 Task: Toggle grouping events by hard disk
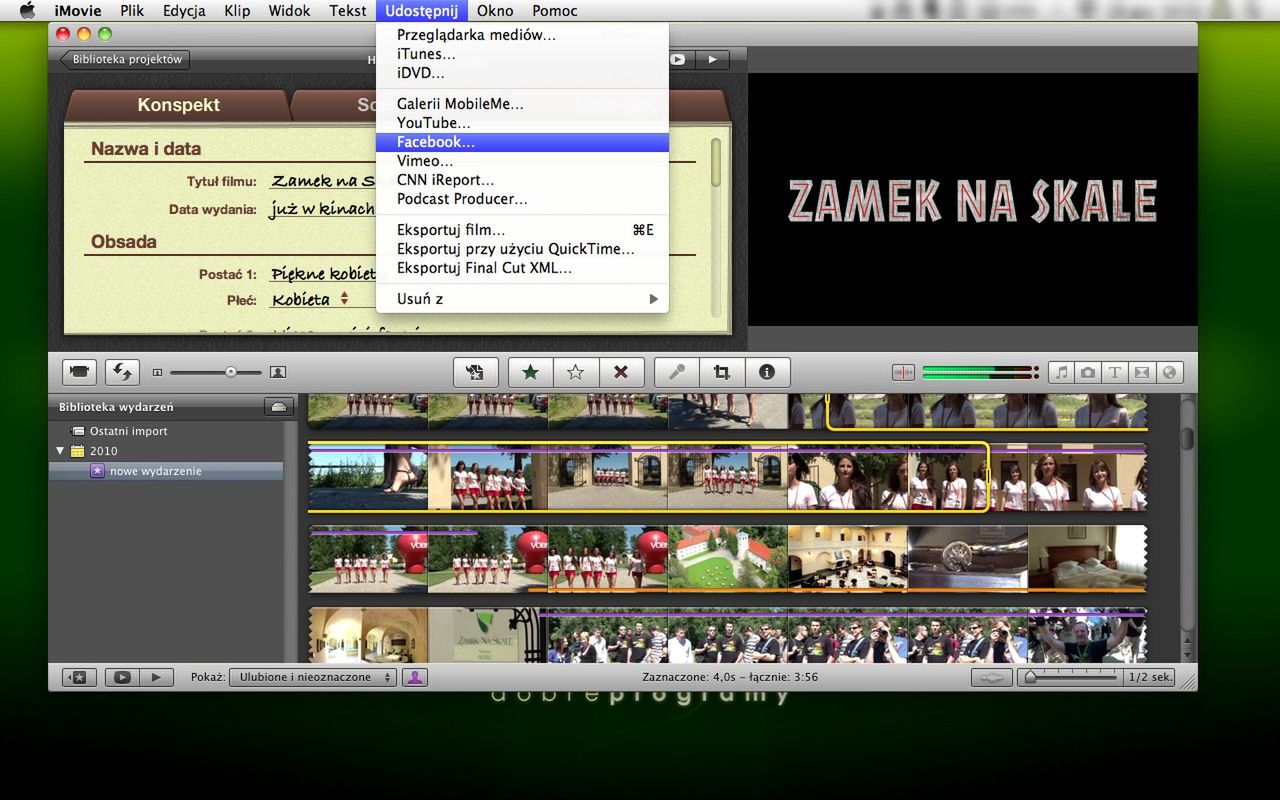coord(278,407)
